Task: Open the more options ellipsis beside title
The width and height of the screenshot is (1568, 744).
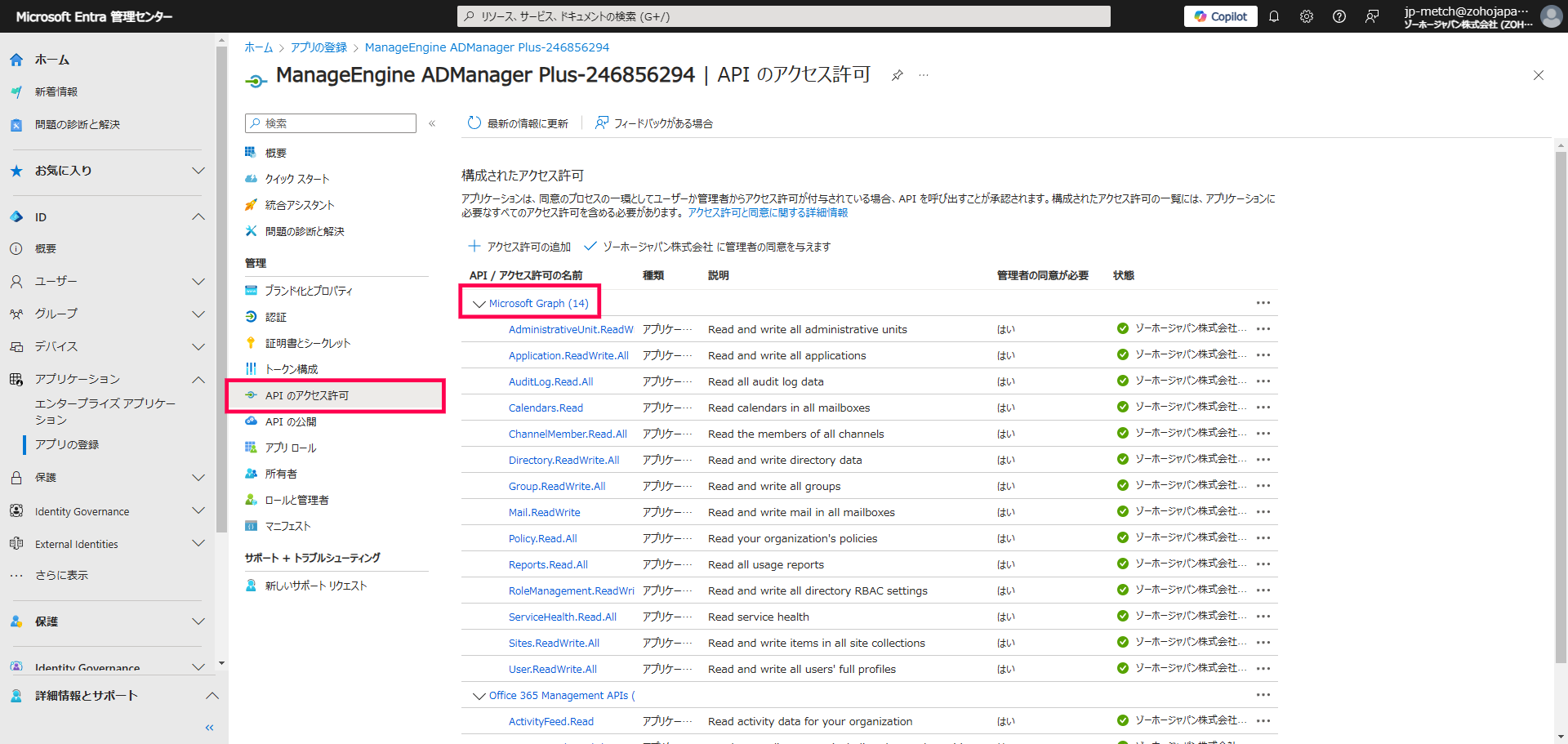Action: (924, 75)
